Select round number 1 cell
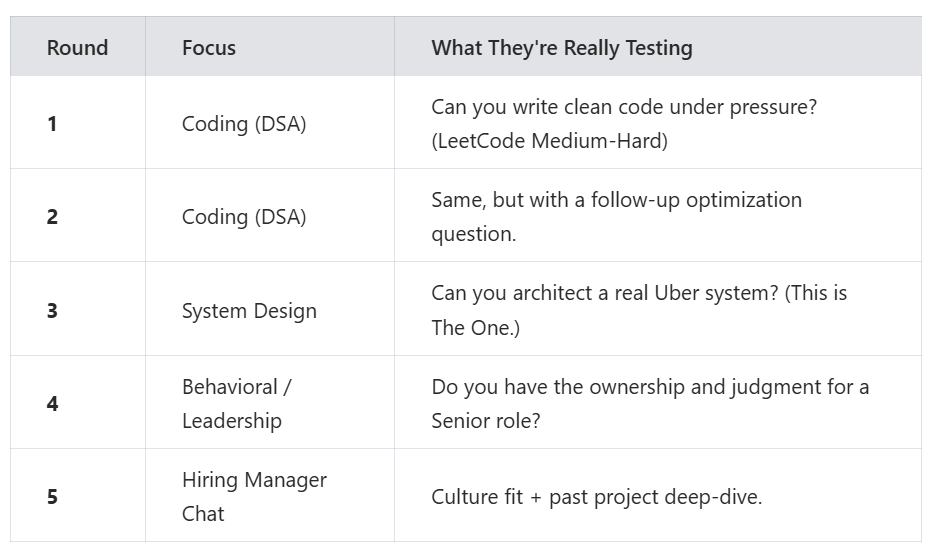This screenshot has height=555, width=934. pyautogui.click(x=52, y=124)
